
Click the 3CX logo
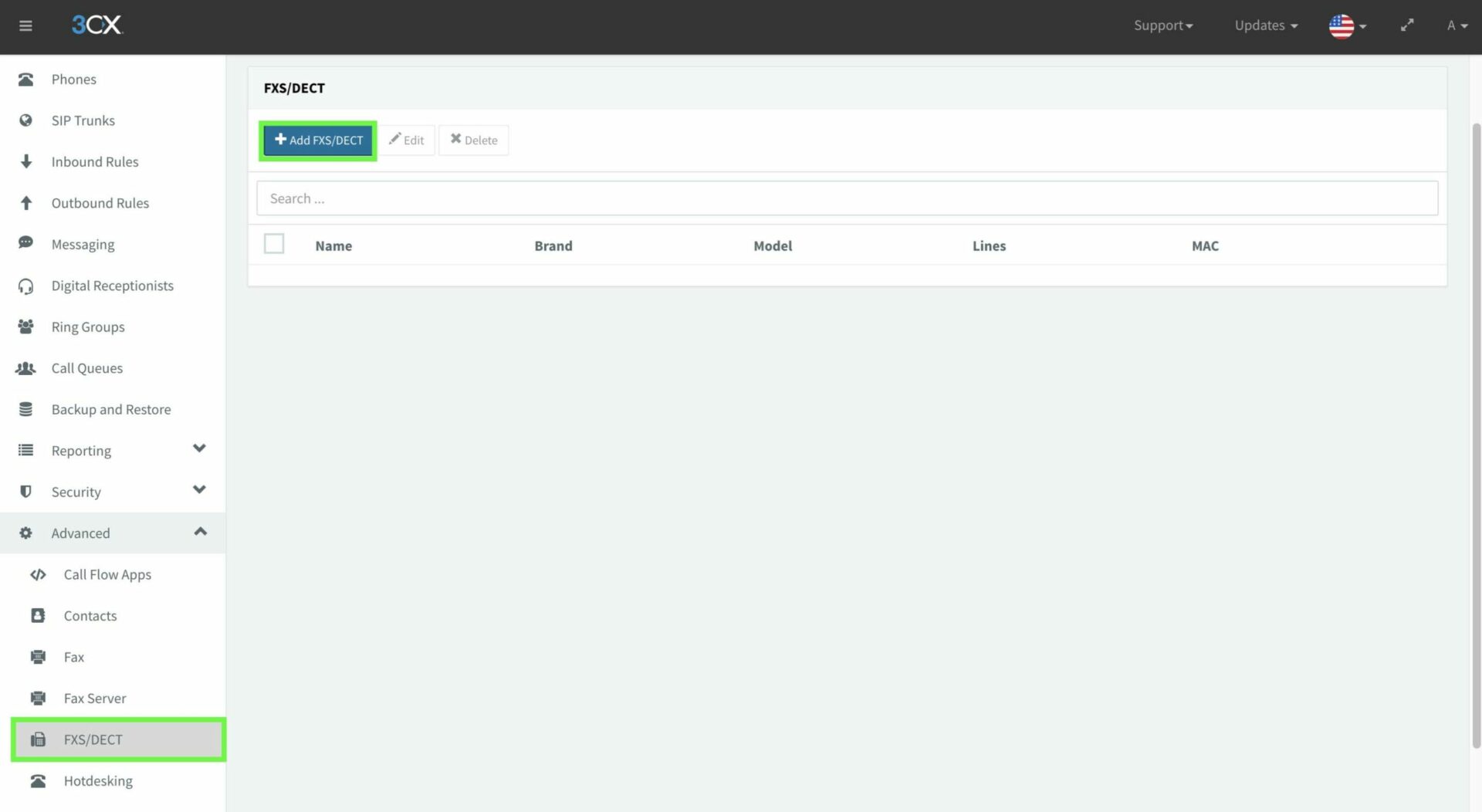tap(96, 25)
